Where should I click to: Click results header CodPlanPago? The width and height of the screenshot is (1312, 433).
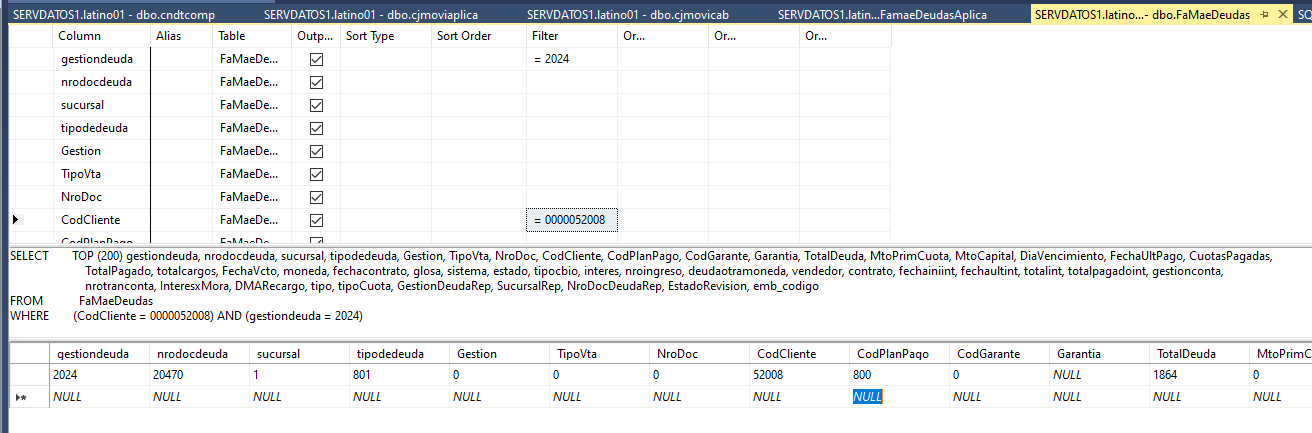coord(899,354)
